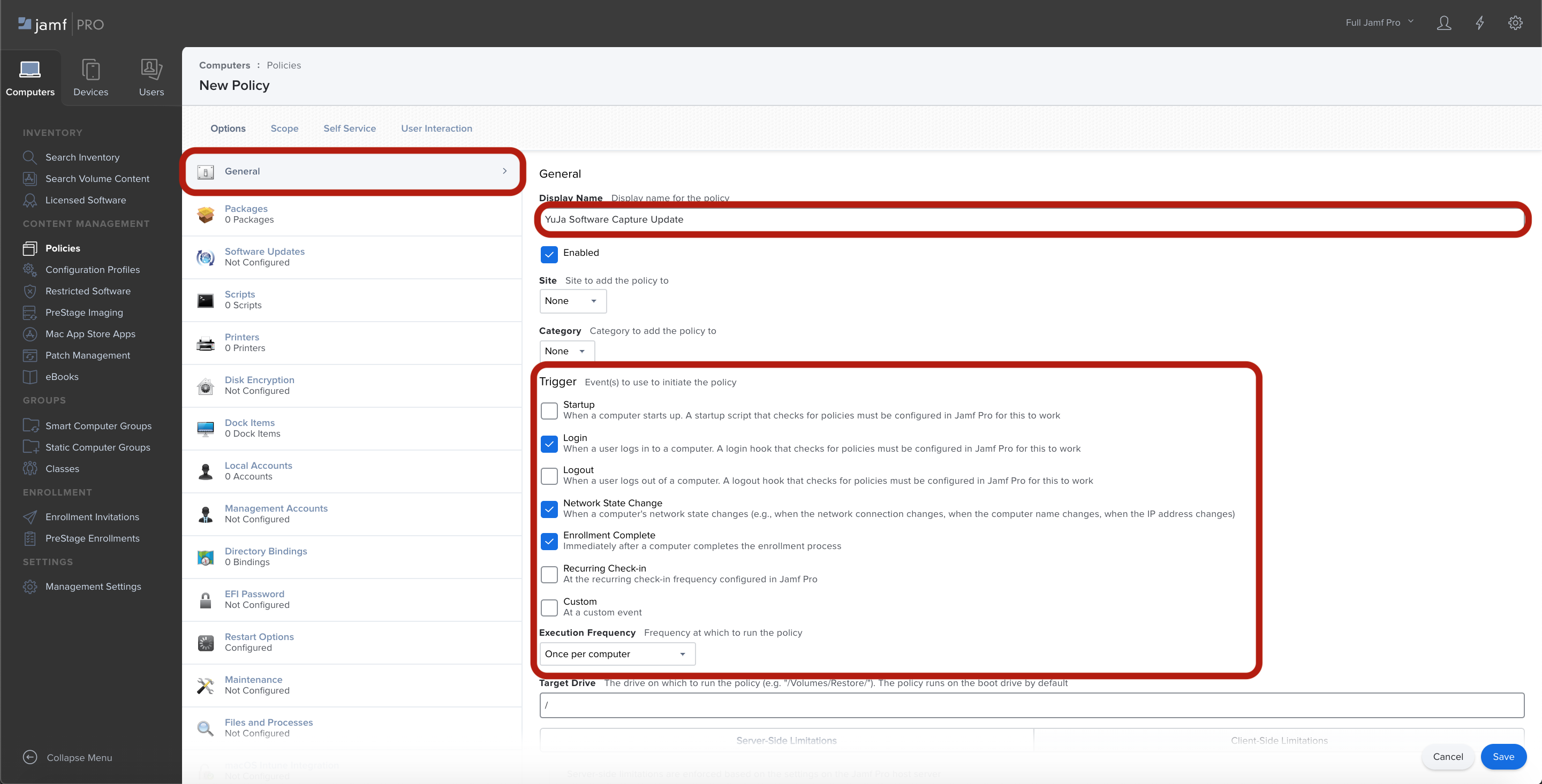
Task: Check the Recurring Check-in trigger
Action: pyautogui.click(x=549, y=575)
